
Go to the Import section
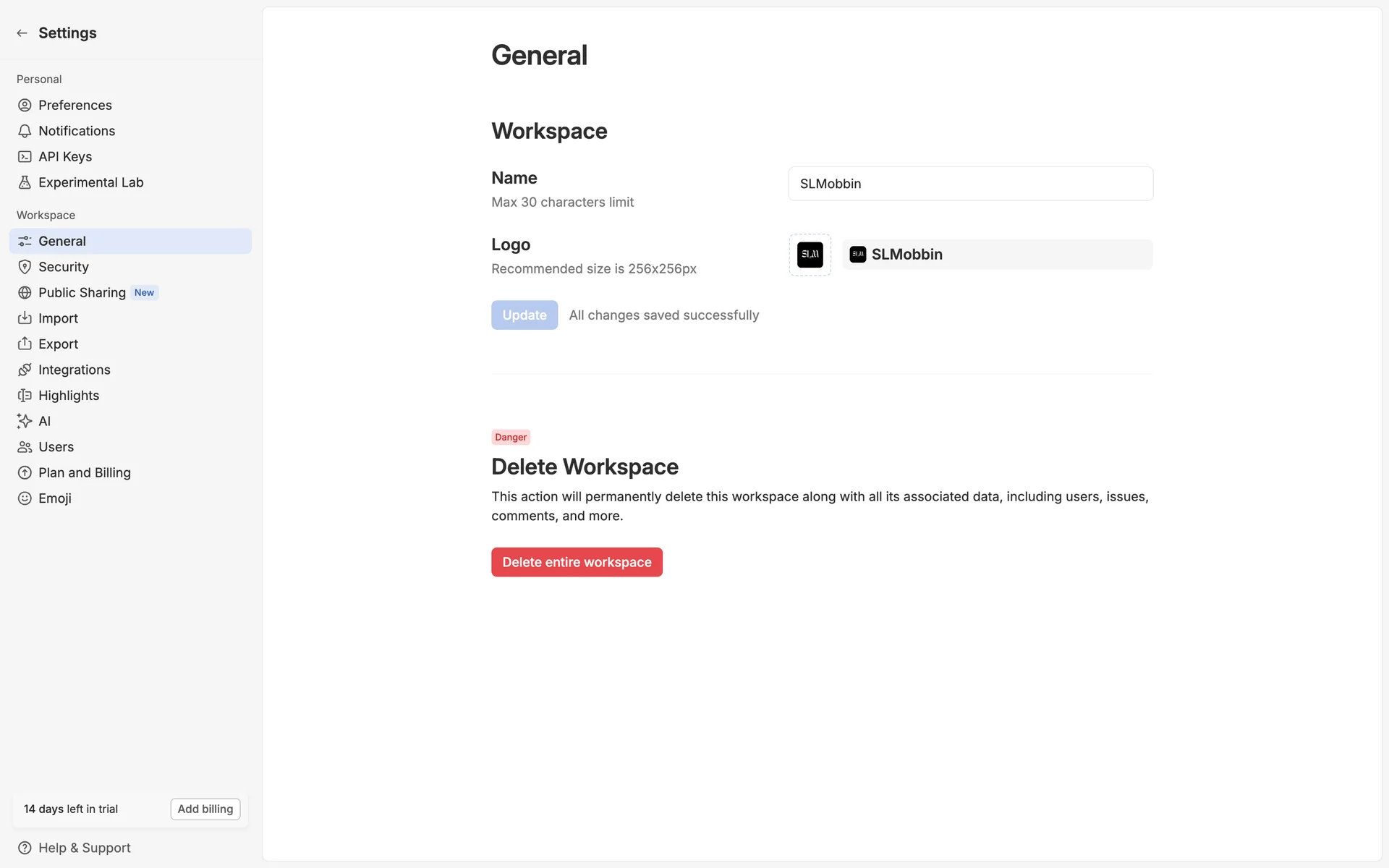point(58,318)
